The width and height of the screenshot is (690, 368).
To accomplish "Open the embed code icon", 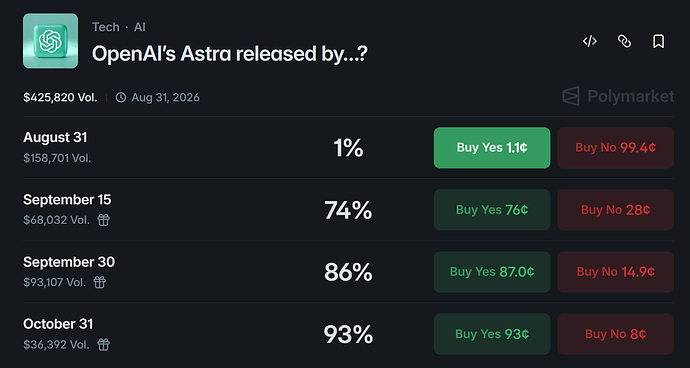I will coord(589,41).
